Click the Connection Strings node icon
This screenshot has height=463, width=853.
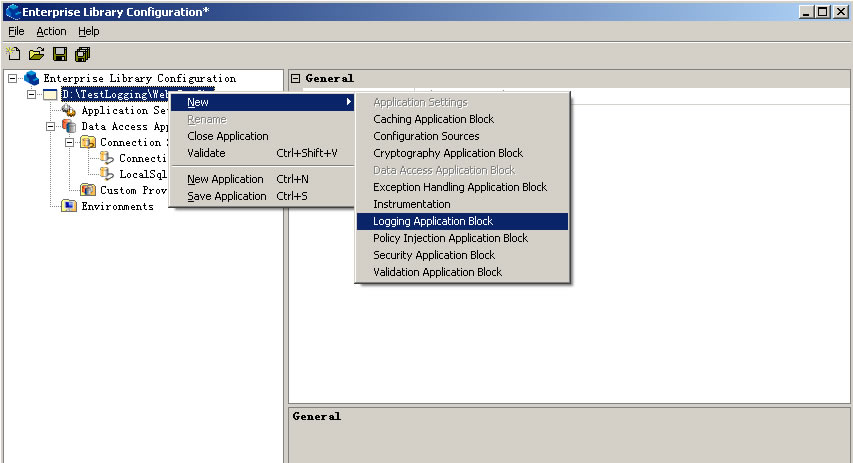tap(88, 143)
